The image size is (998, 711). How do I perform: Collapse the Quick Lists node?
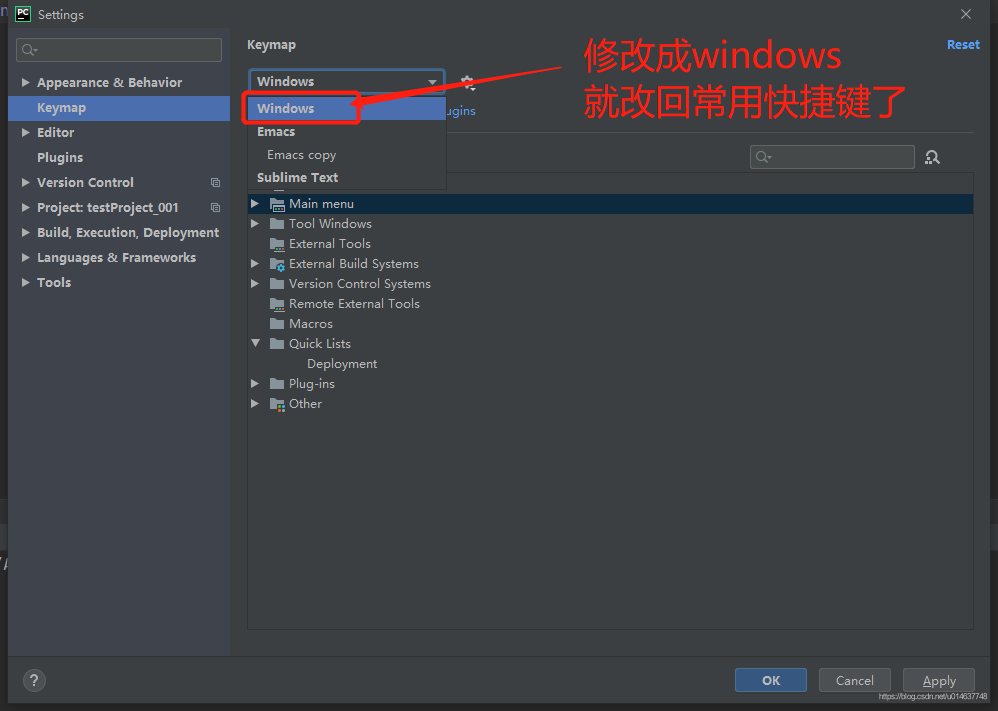click(x=255, y=343)
